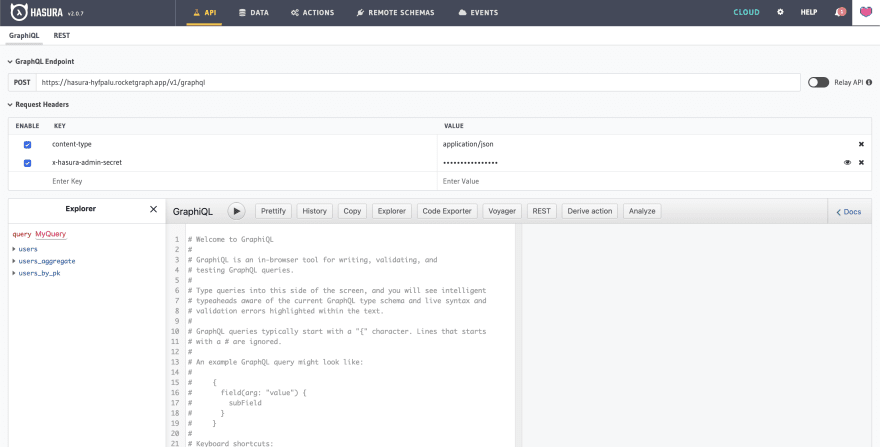880x447 pixels.
Task: Reveal admin secret with eye icon
Action: tap(847, 163)
